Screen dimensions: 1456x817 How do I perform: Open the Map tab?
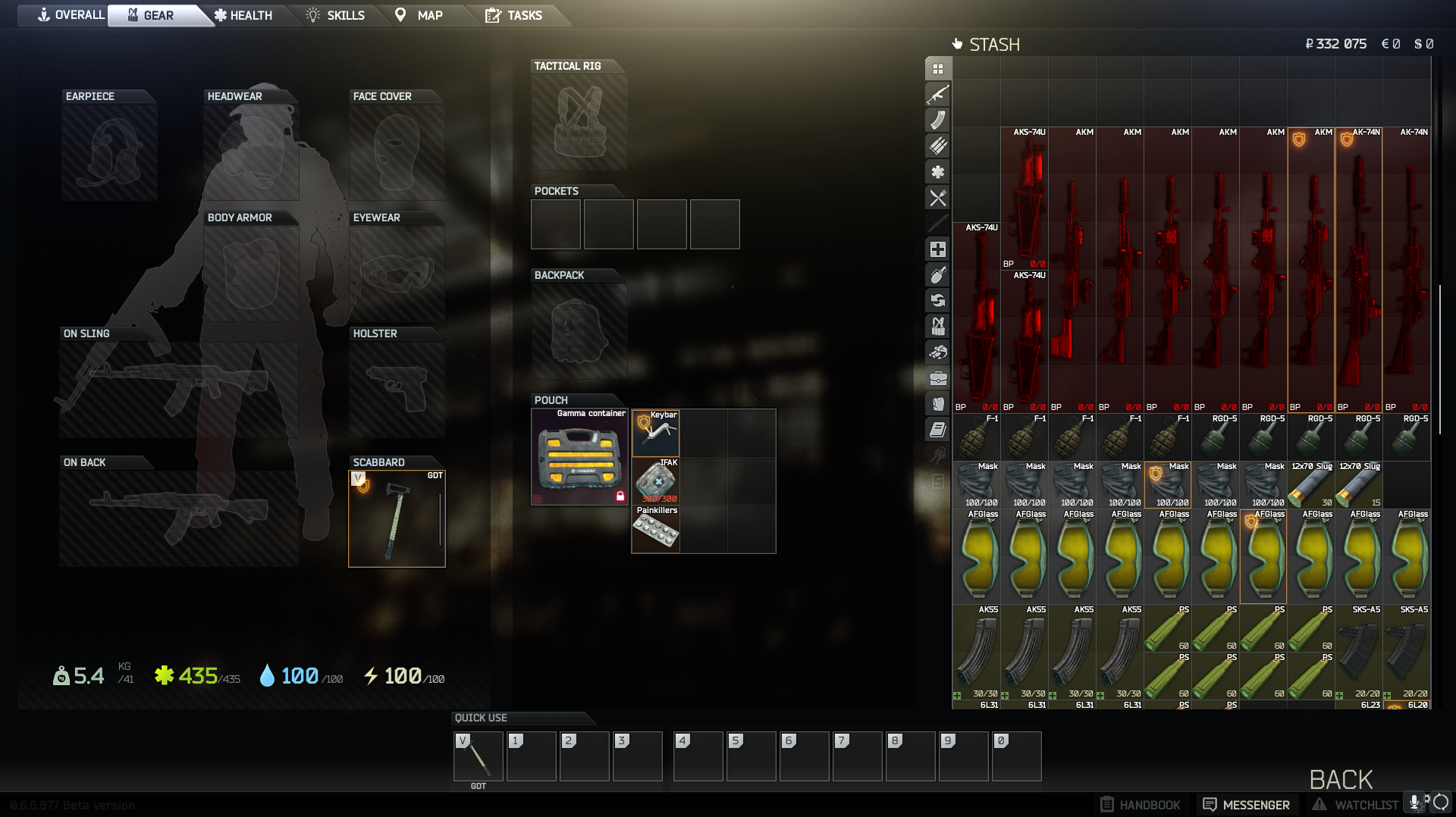pos(419,15)
